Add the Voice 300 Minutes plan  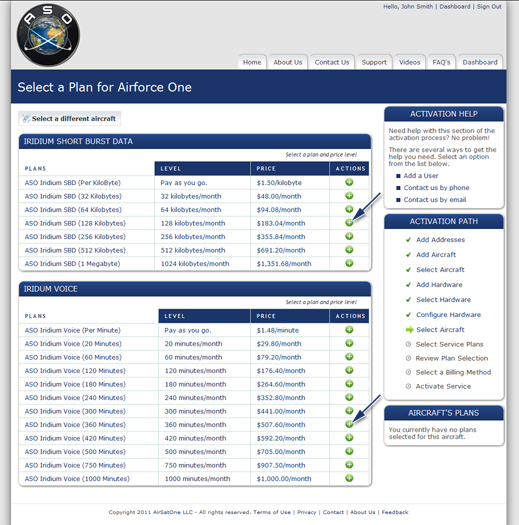coord(349,411)
